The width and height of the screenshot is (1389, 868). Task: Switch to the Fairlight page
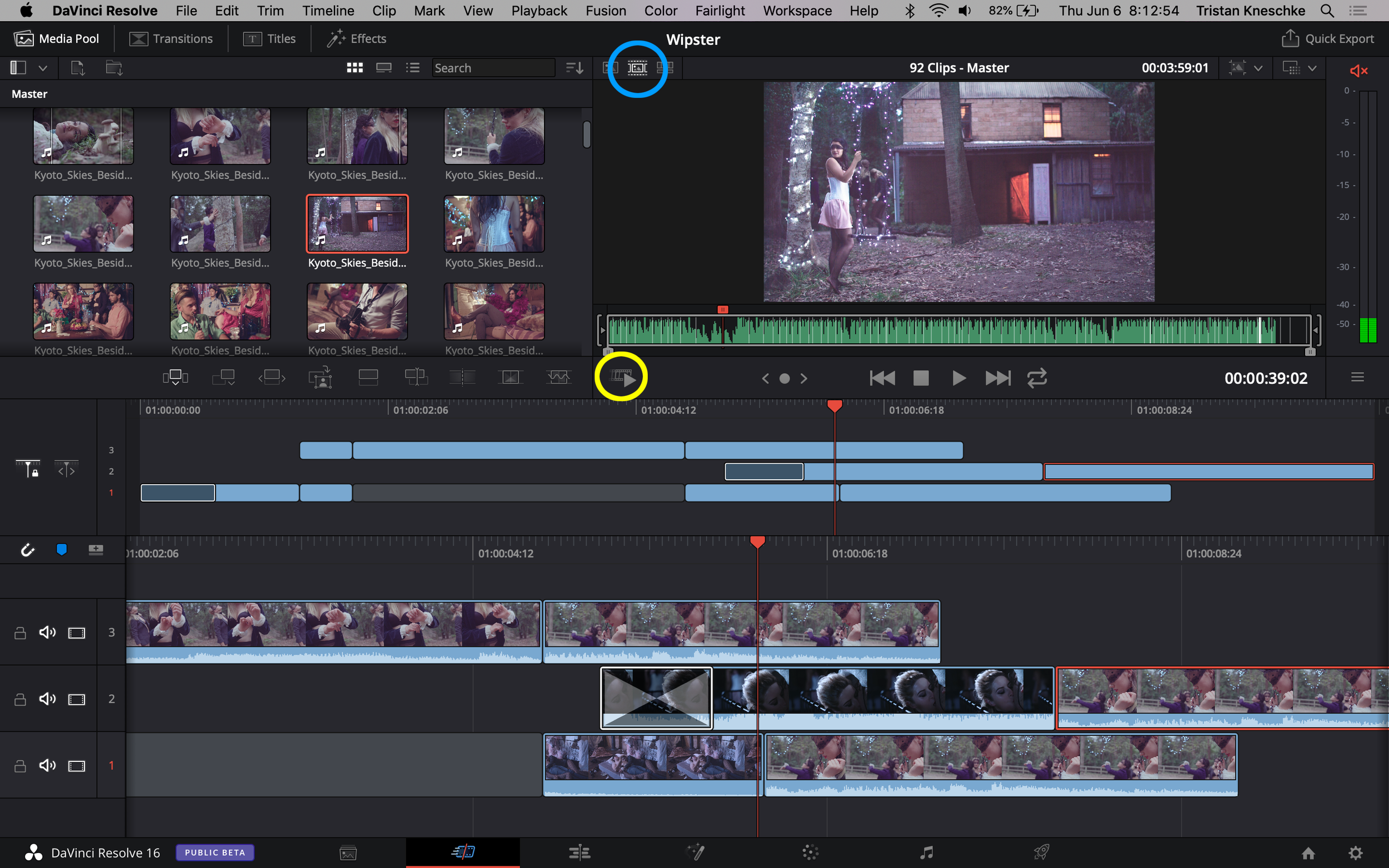(x=926, y=852)
